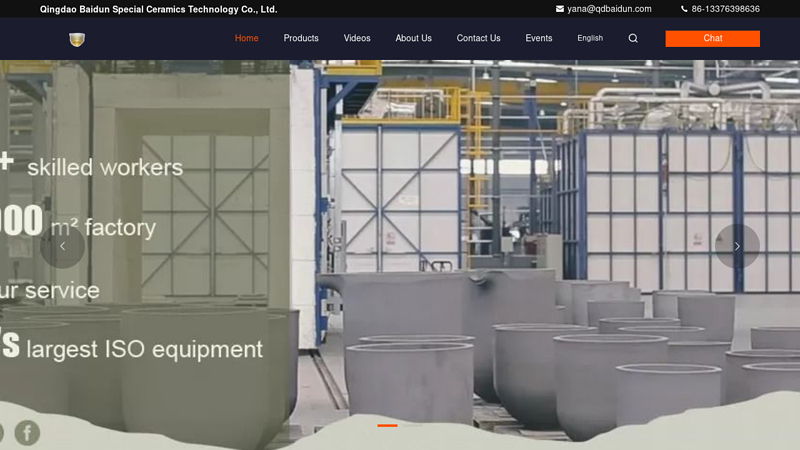This screenshot has width=800, height=450.
Task: Open the search magnifier icon
Action: 633,39
